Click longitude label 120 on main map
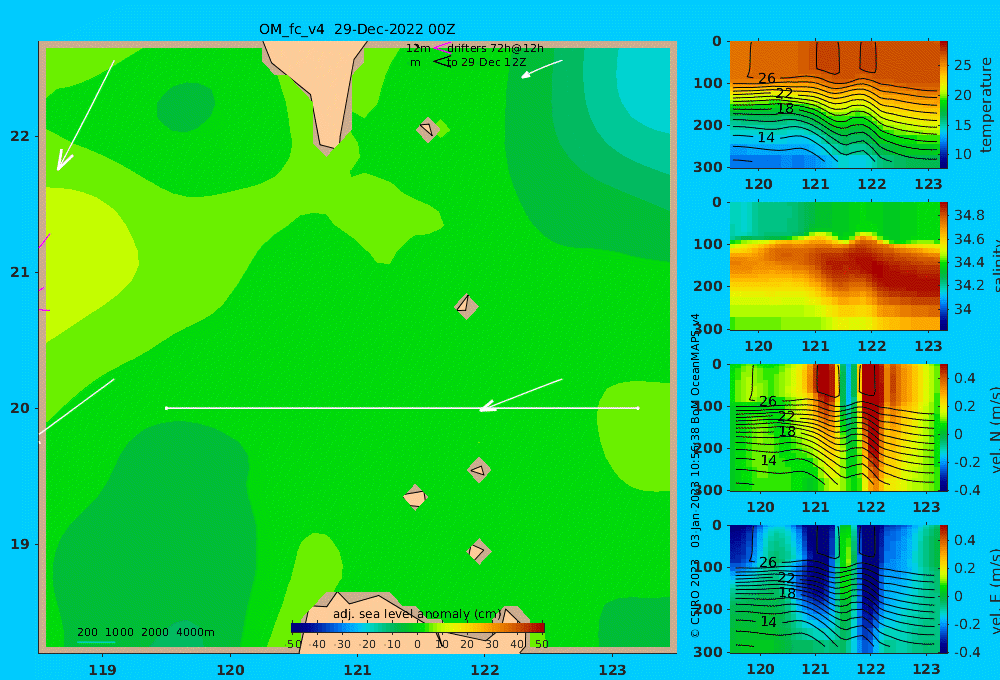Image resolution: width=1000 pixels, height=680 pixels. (230, 670)
